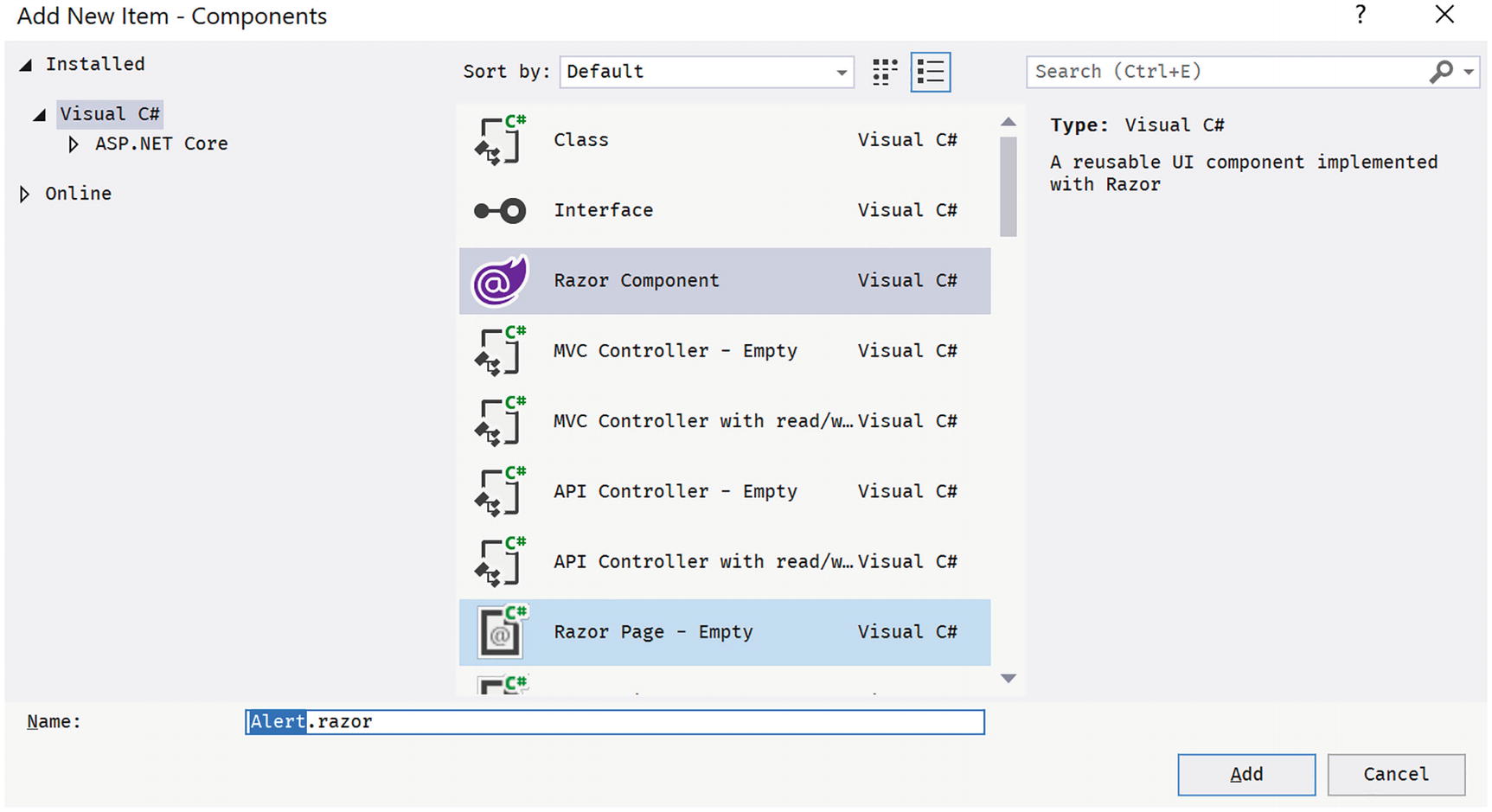Screen dimensions: 1492x812
Task: Click the search magnifier icon
Action: [1441, 72]
